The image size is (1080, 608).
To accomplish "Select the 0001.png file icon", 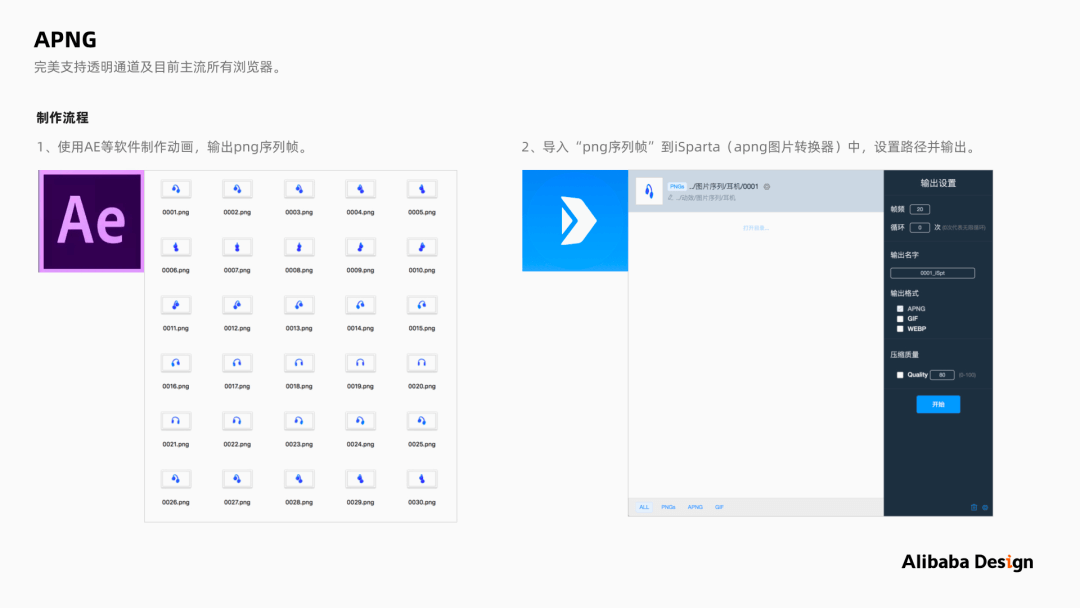I will click(x=176, y=189).
